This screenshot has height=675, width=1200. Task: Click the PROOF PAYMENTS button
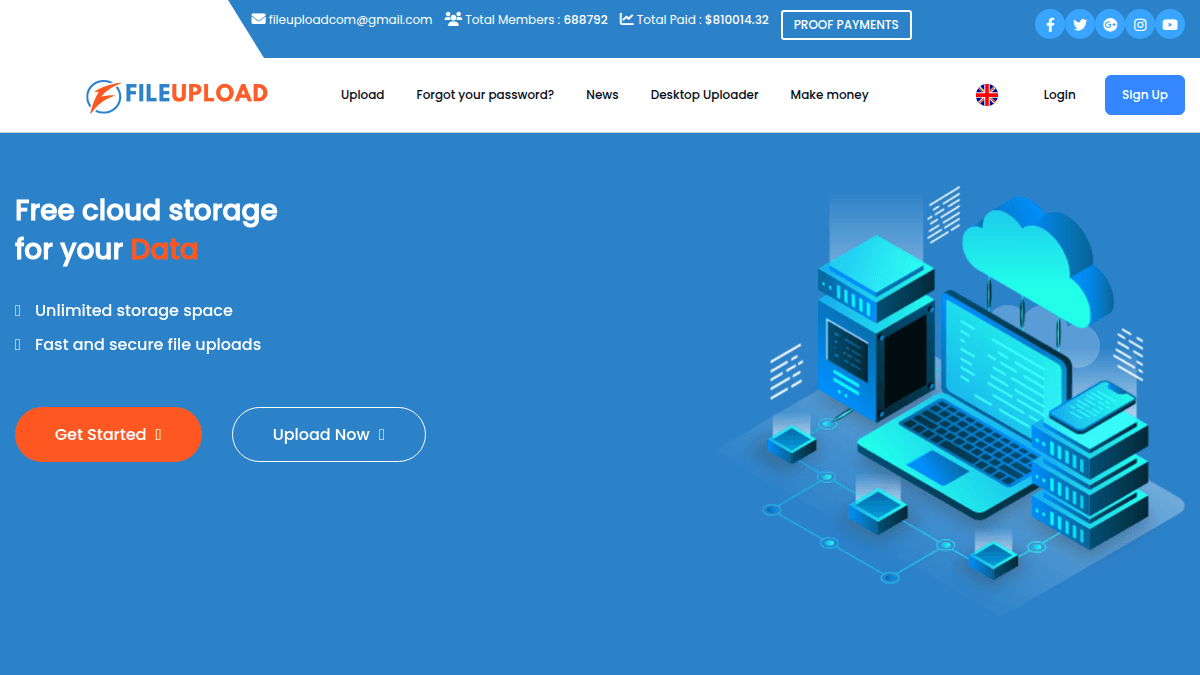[x=846, y=25]
